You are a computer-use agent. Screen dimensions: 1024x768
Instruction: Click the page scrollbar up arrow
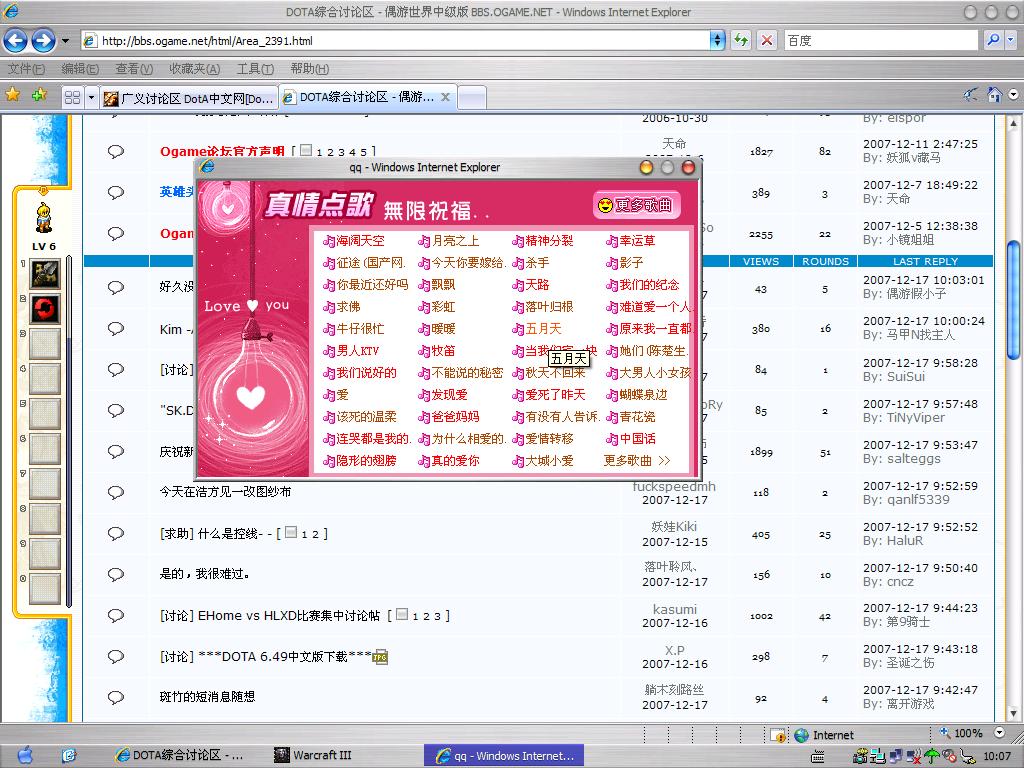tap(1014, 123)
